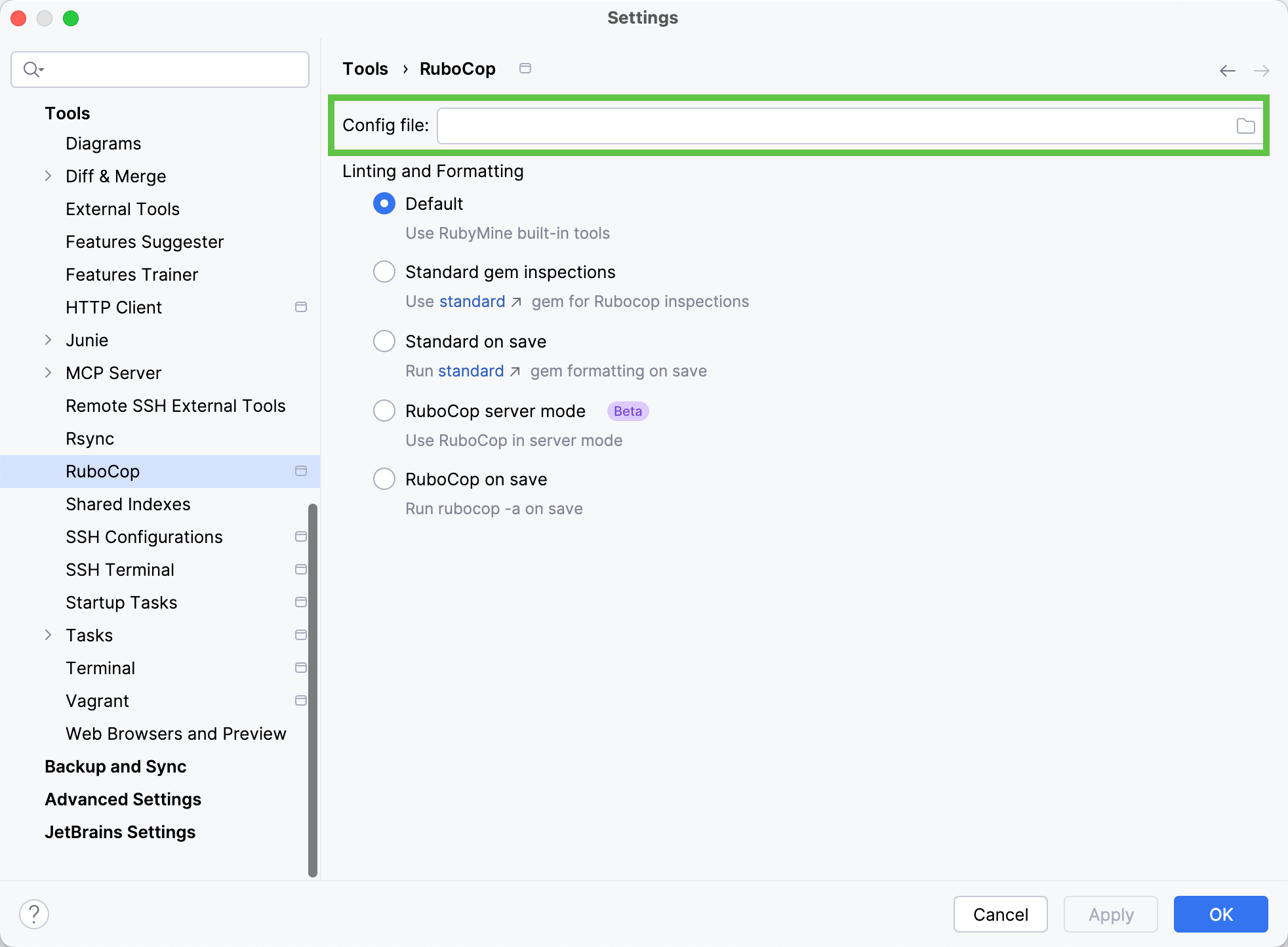Select RuboCop on save formatting

click(384, 479)
